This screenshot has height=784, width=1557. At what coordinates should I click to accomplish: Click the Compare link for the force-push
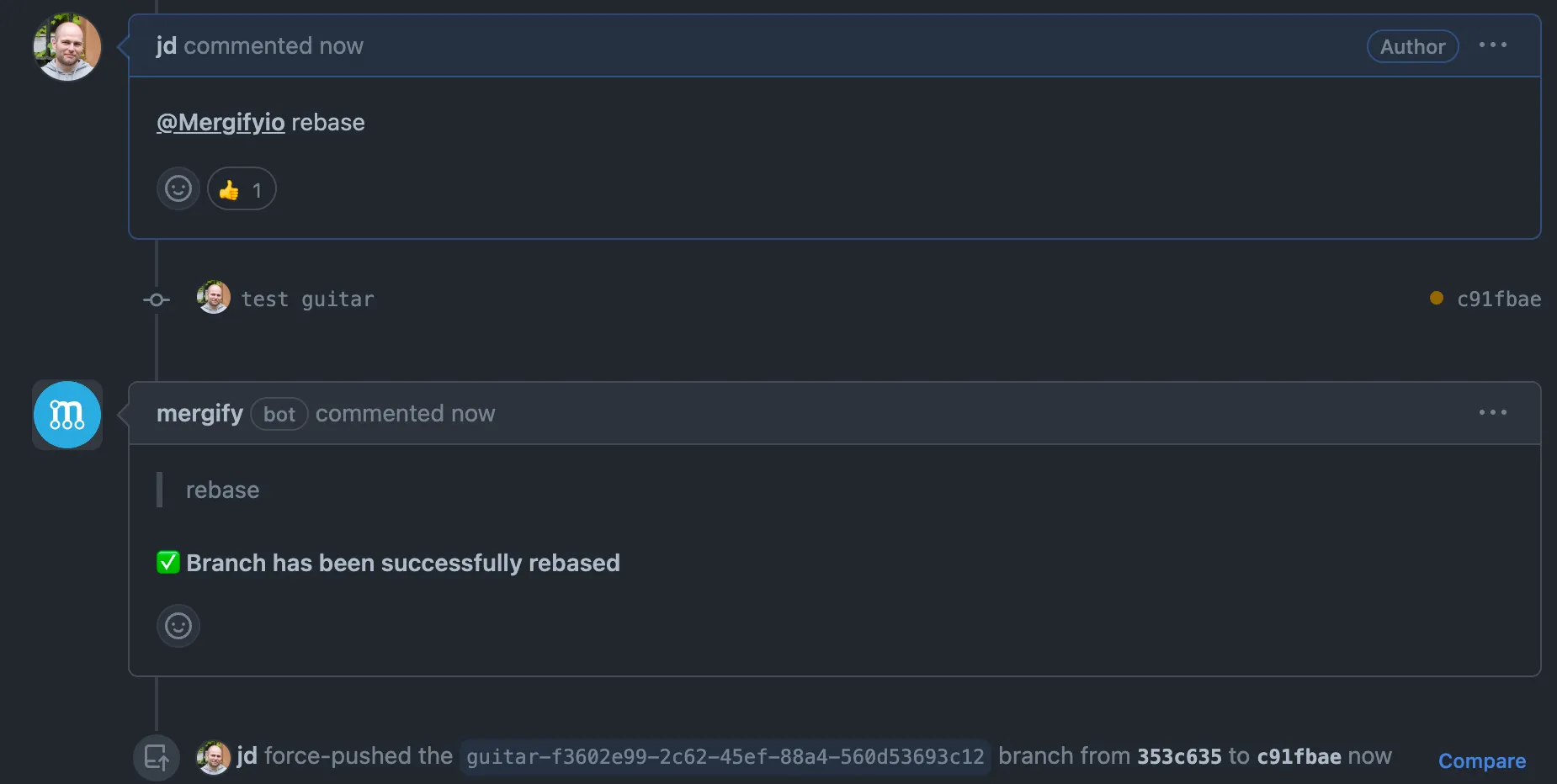pyautogui.click(x=1482, y=760)
